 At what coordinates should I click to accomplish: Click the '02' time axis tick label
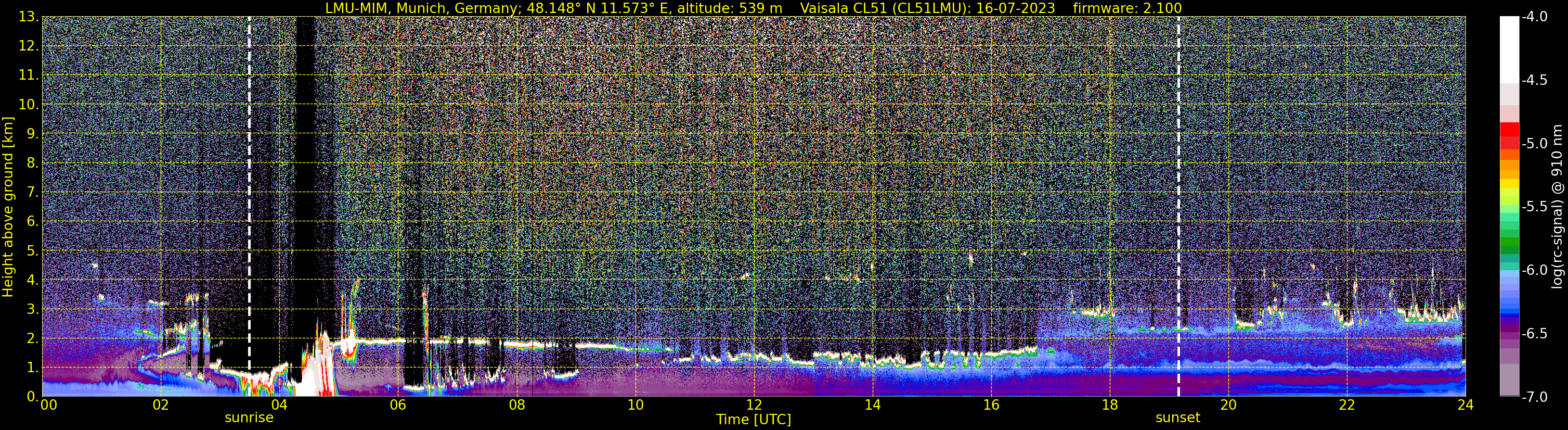coord(161,406)
